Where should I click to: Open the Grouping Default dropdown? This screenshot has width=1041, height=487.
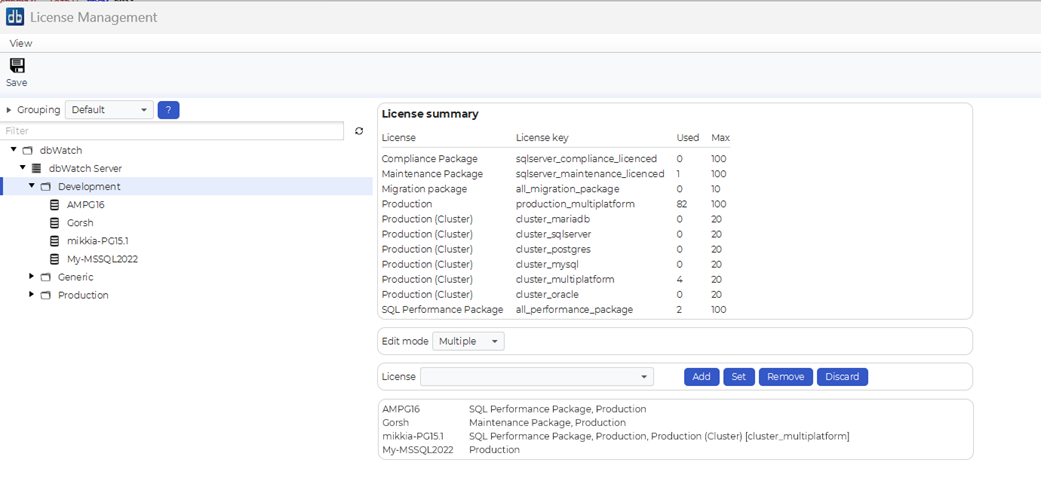[110, 110]
